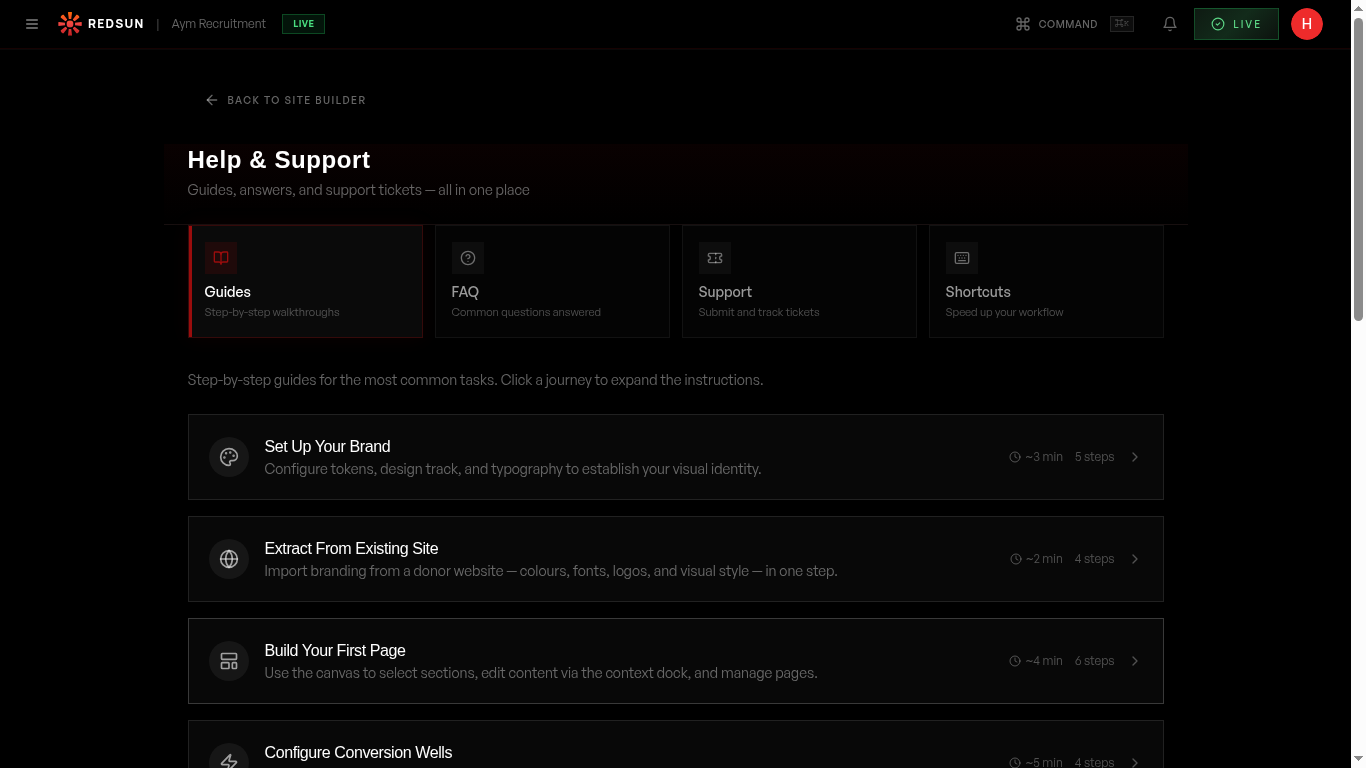This screenshot has height=768, width=1366.
Task: Expand the Set Up Your Brand guide
Action: [x=676, y=457]
